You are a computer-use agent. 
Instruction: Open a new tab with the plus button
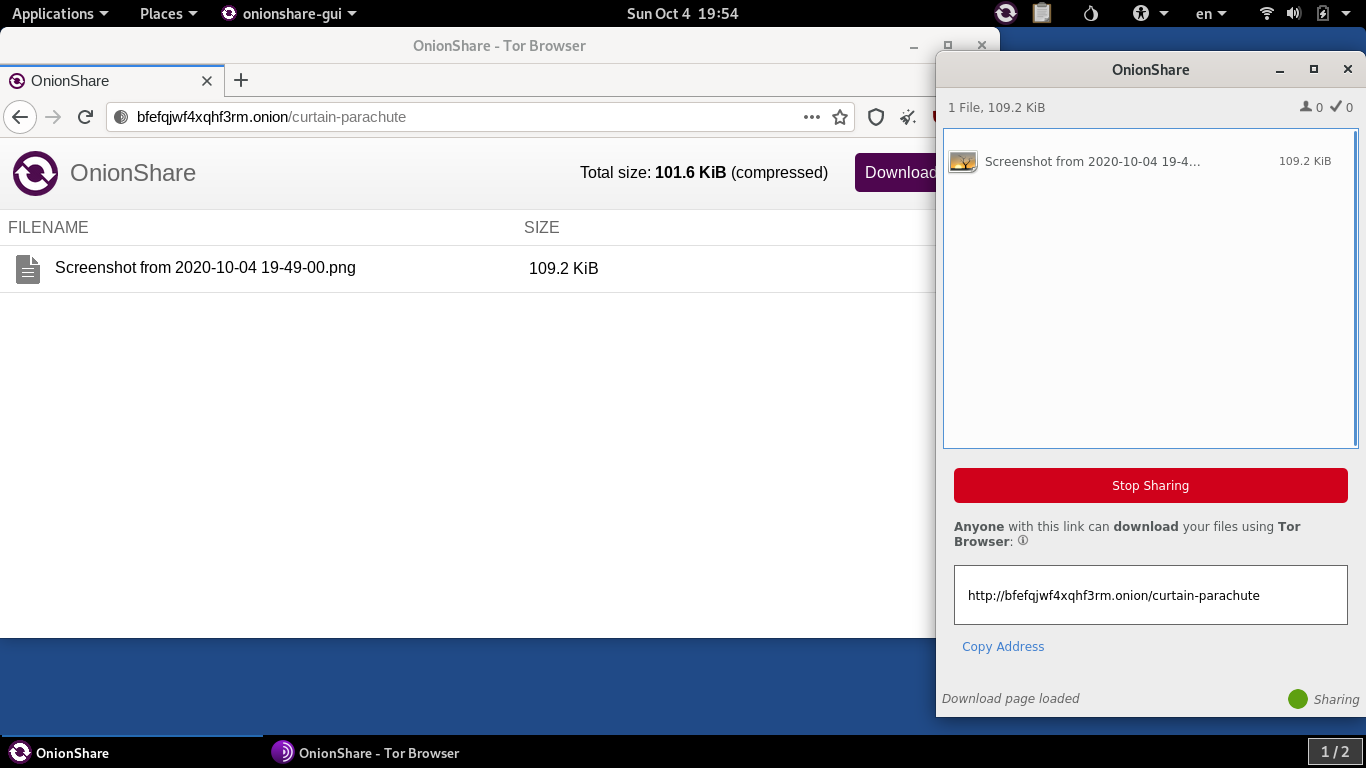tap(240, 81)
